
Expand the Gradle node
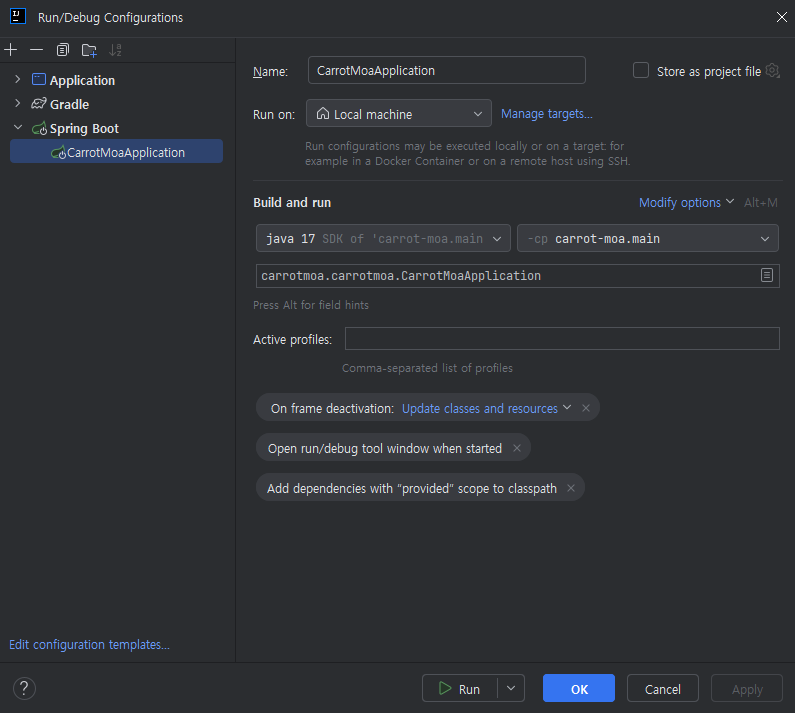18,103
